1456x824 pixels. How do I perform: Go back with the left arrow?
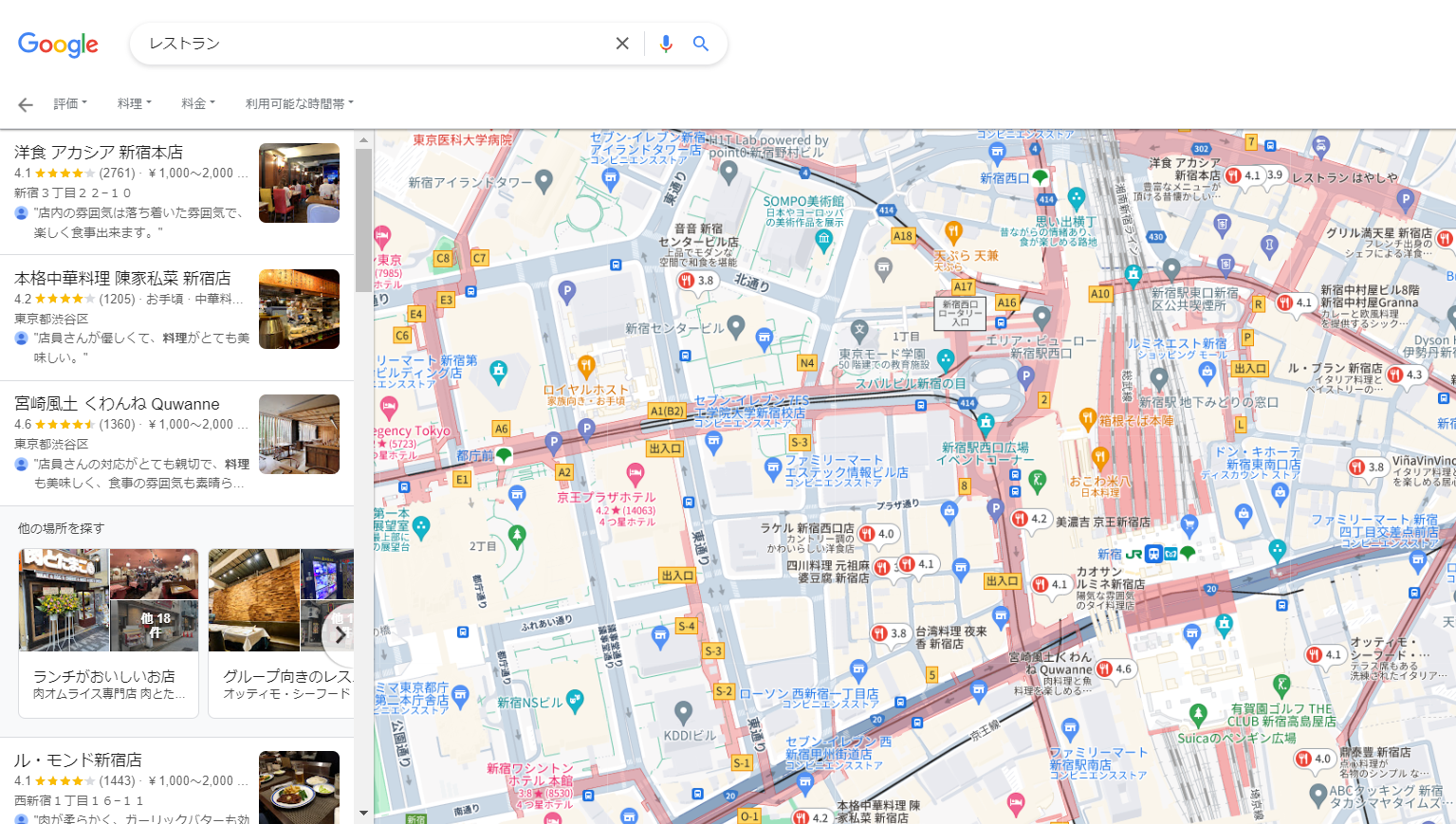pos(26,104)
